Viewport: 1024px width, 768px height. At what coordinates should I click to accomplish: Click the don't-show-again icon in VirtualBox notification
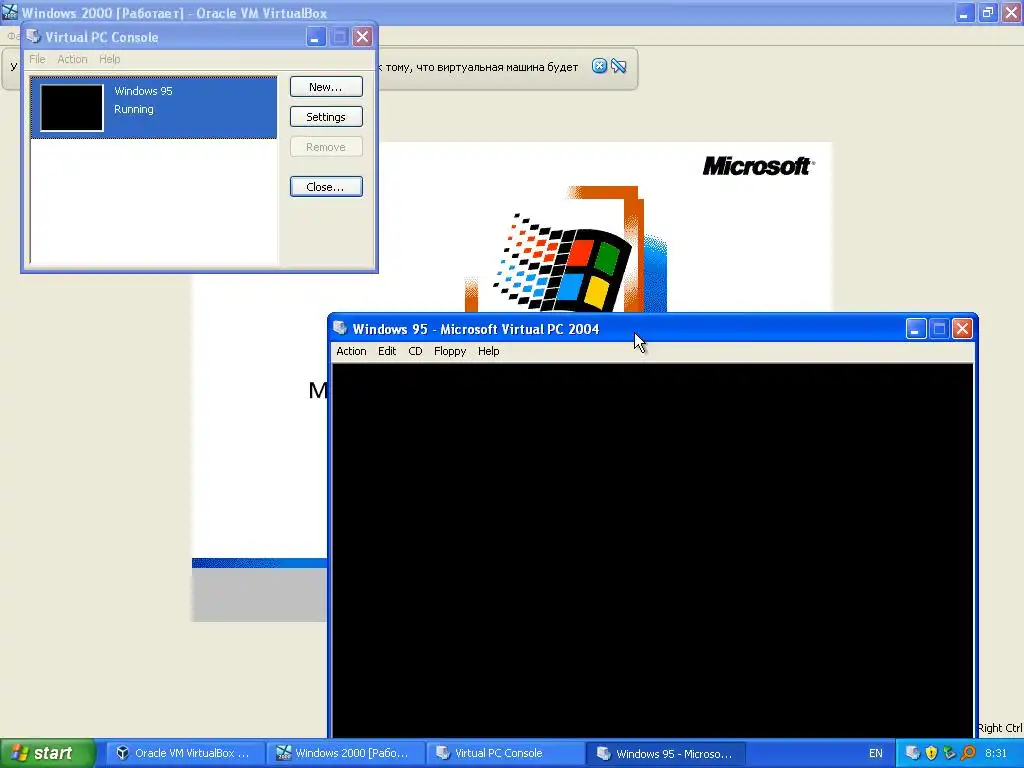click(618, 66)
